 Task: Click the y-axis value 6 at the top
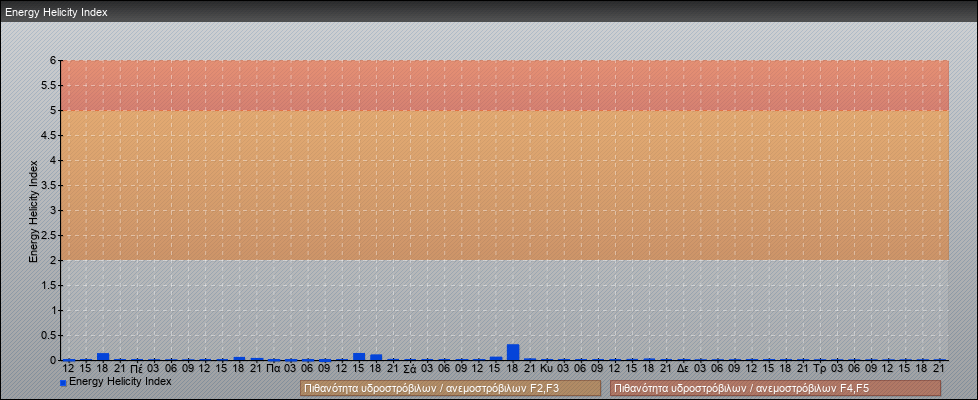click(x=54, y=61)
